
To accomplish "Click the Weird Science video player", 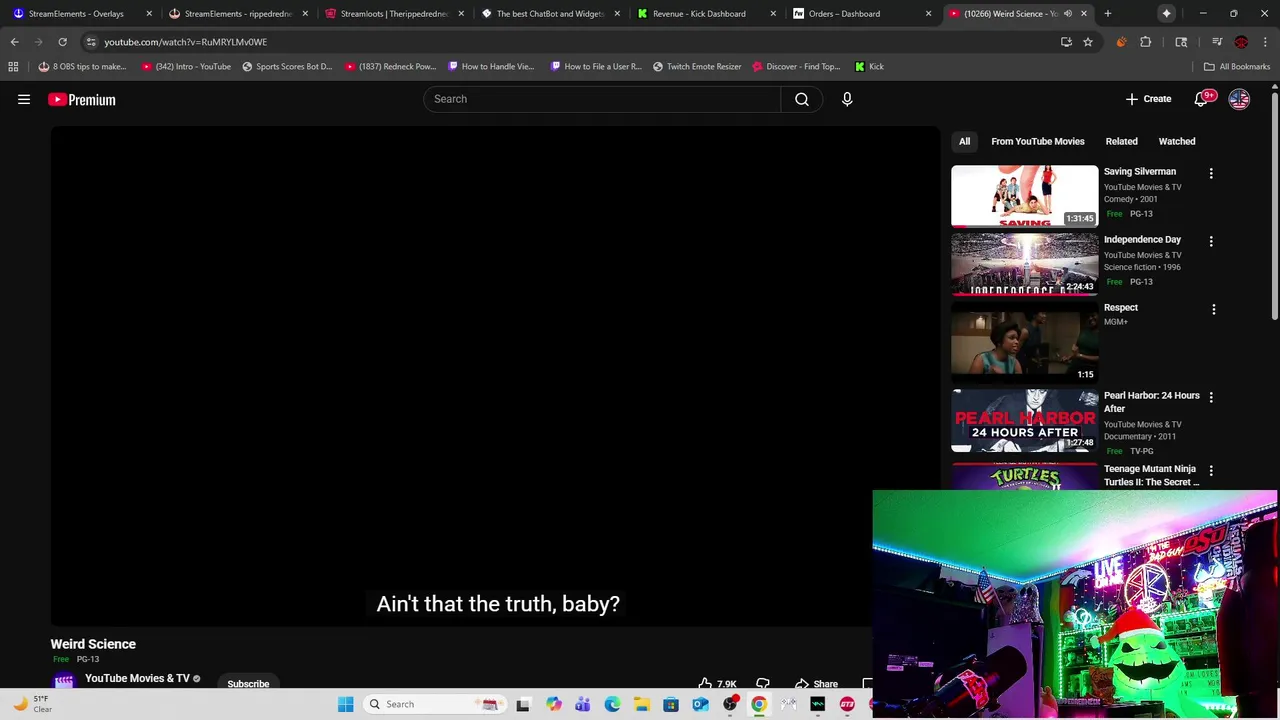I will tap(496, 377).
